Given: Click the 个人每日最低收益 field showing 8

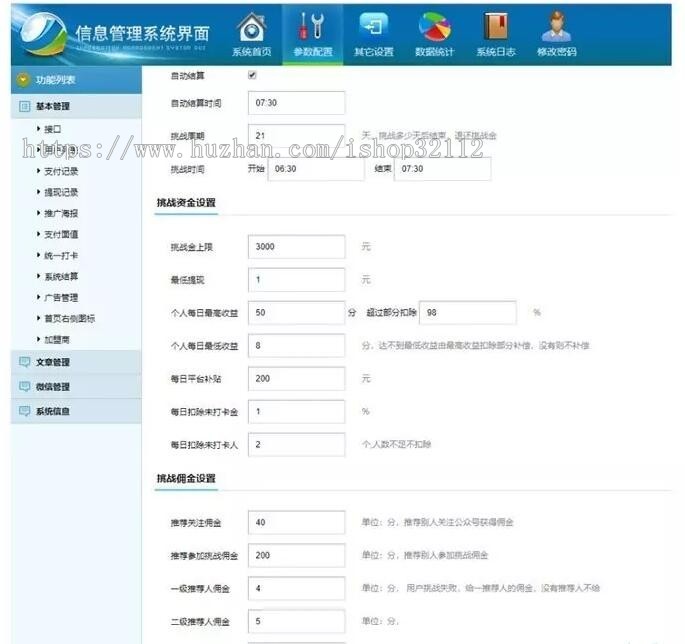Looking at the screenshot, I should [x=296, y=346].
